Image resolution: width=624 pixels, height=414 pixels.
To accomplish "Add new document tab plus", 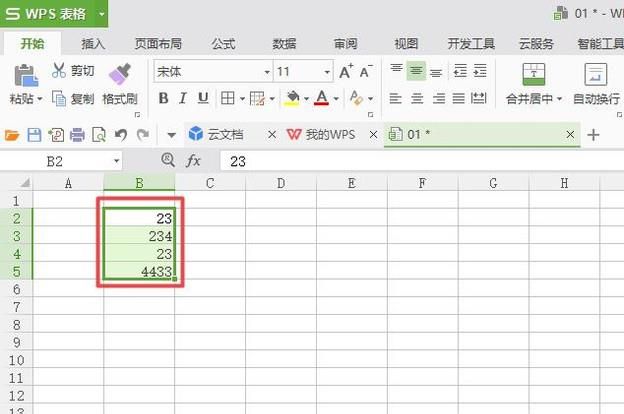I will click(x=593, y=135).
